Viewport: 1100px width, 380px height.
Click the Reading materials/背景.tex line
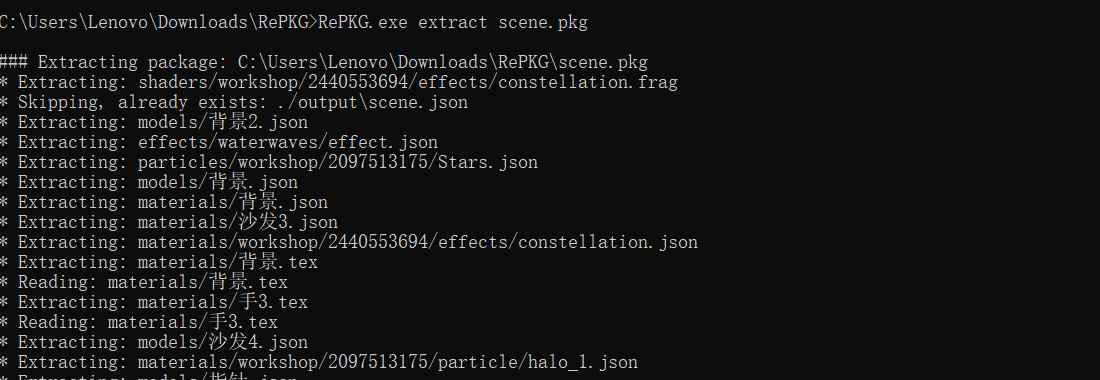click(x=144, y=283)
